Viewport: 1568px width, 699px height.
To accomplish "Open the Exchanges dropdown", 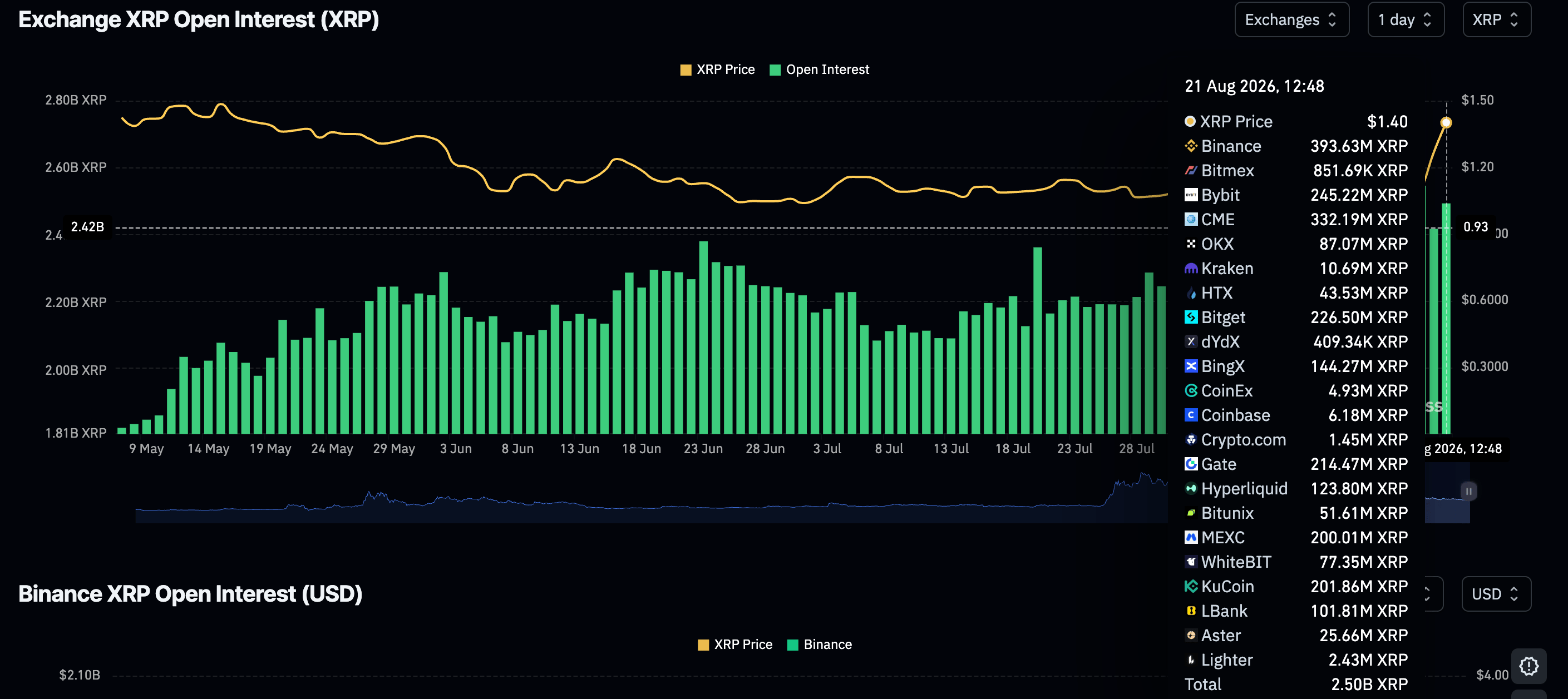I will (x=1291, y=19).
